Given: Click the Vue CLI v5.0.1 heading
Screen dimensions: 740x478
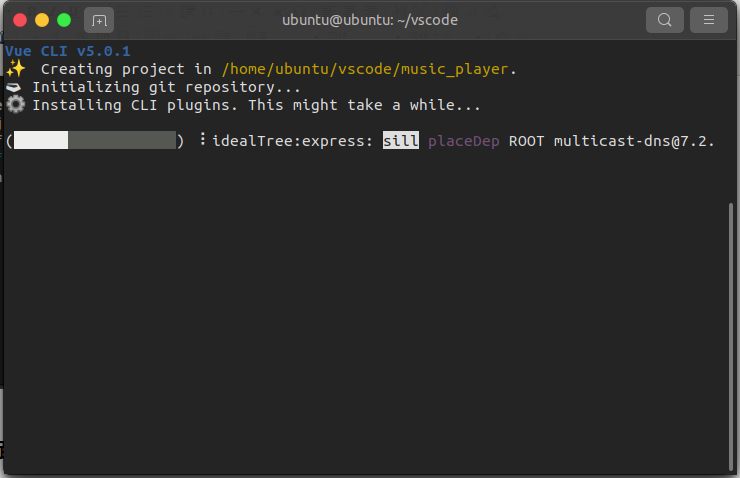Looking at the screenshot, I should coord(68,51).
